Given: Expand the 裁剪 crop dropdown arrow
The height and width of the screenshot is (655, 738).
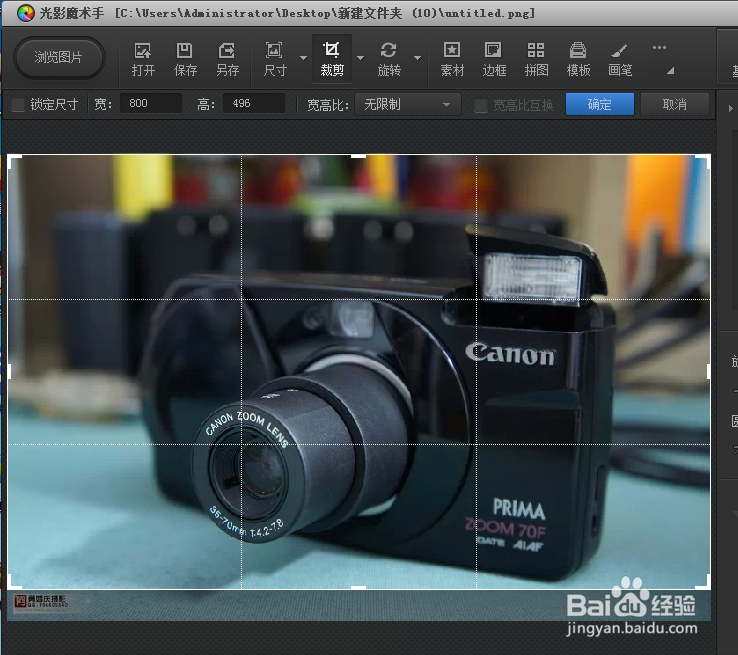Looking at the screenshot, I should pos(361,58).
